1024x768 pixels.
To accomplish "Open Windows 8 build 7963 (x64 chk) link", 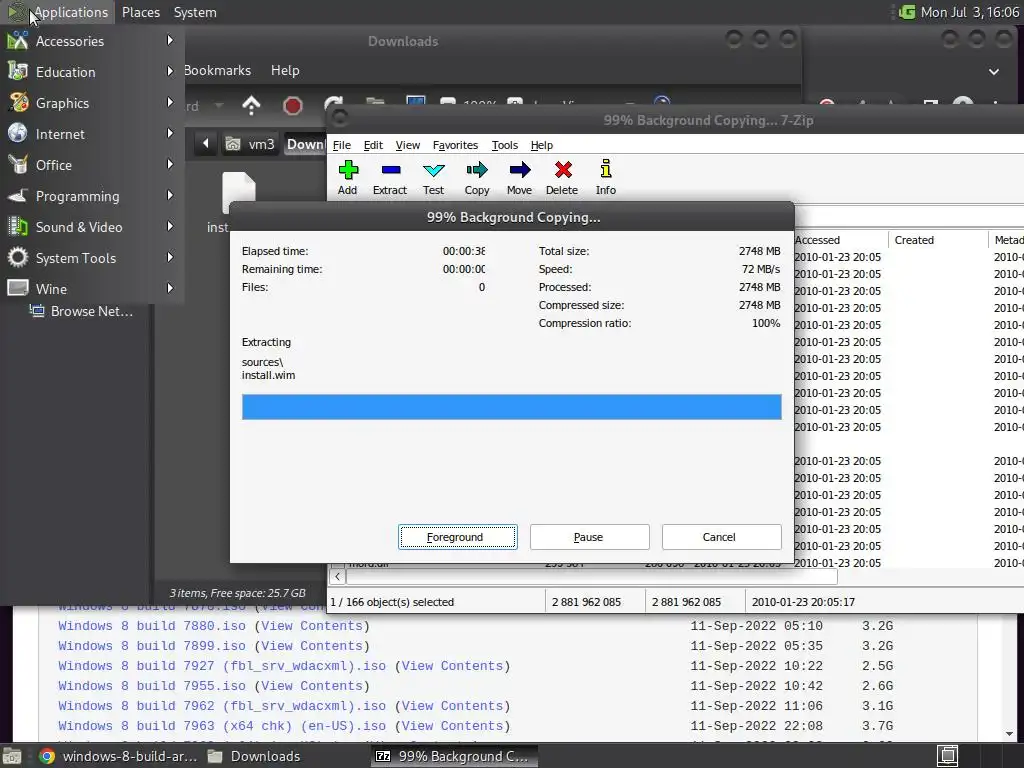I will 222,726.
